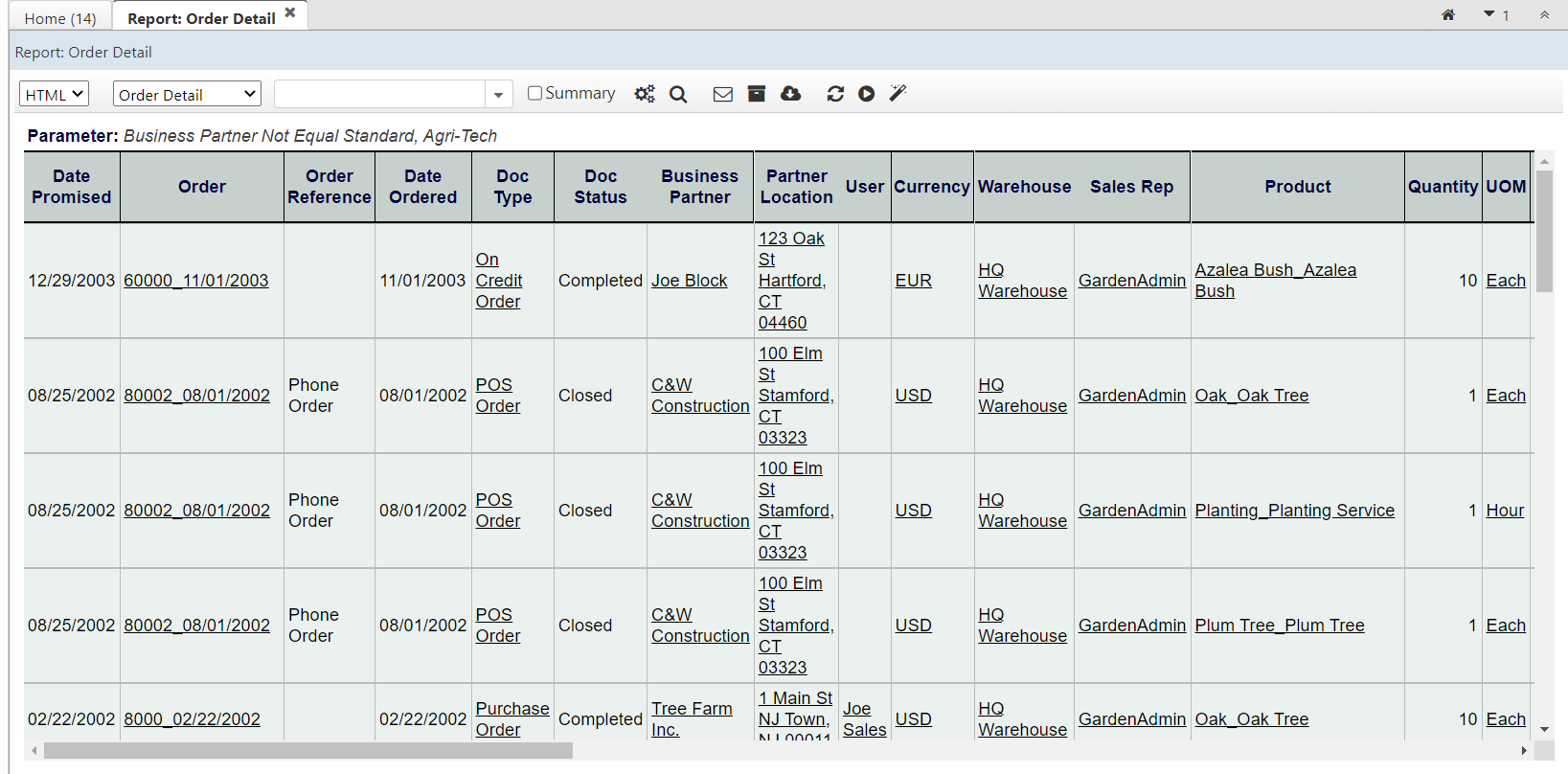Viewport: 1568px width, 774px height.
Task: Enable the Summary checkbox
Action: pyautogui.click(x=535, y=93)
